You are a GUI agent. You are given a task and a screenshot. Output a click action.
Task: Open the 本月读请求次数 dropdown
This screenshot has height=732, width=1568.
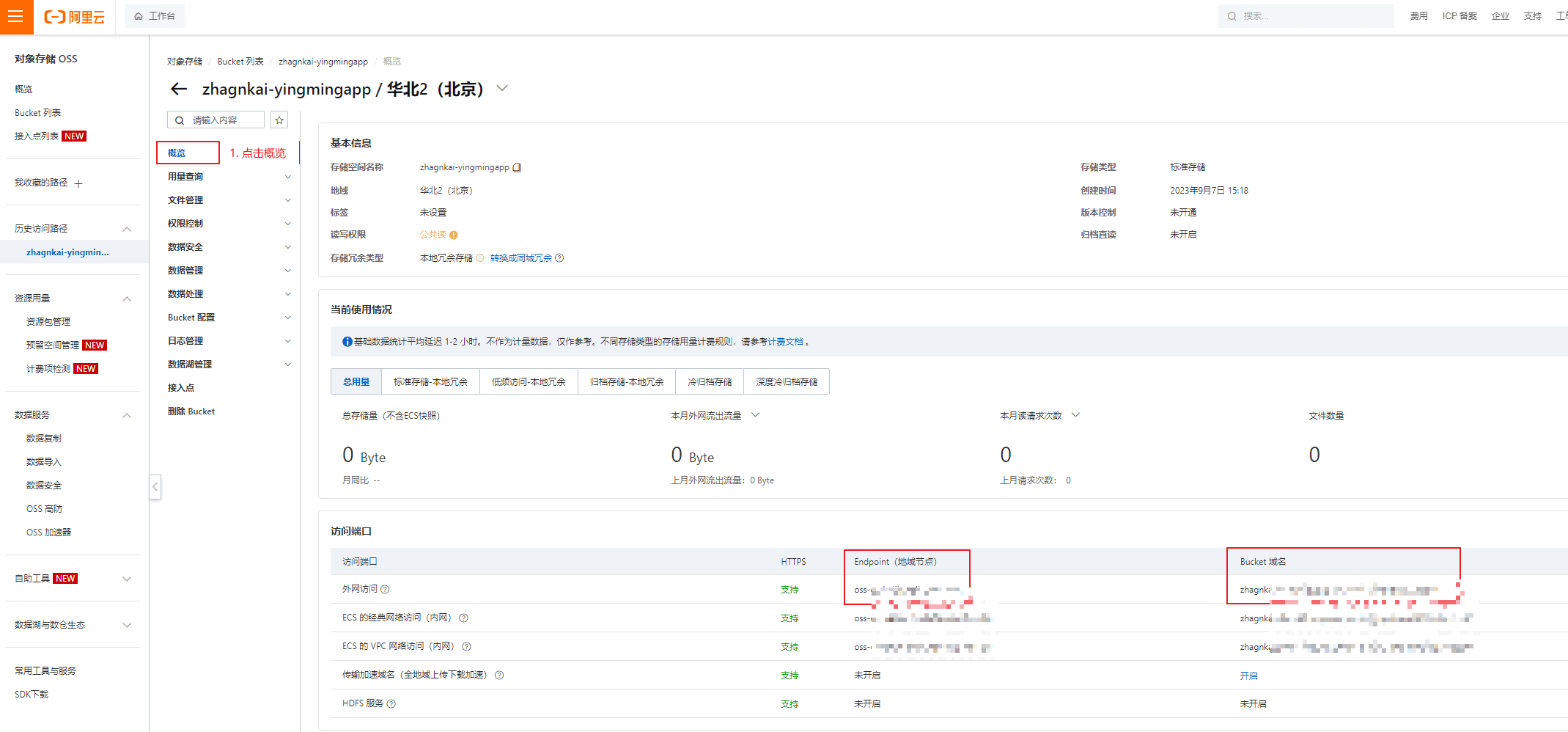1075,415
